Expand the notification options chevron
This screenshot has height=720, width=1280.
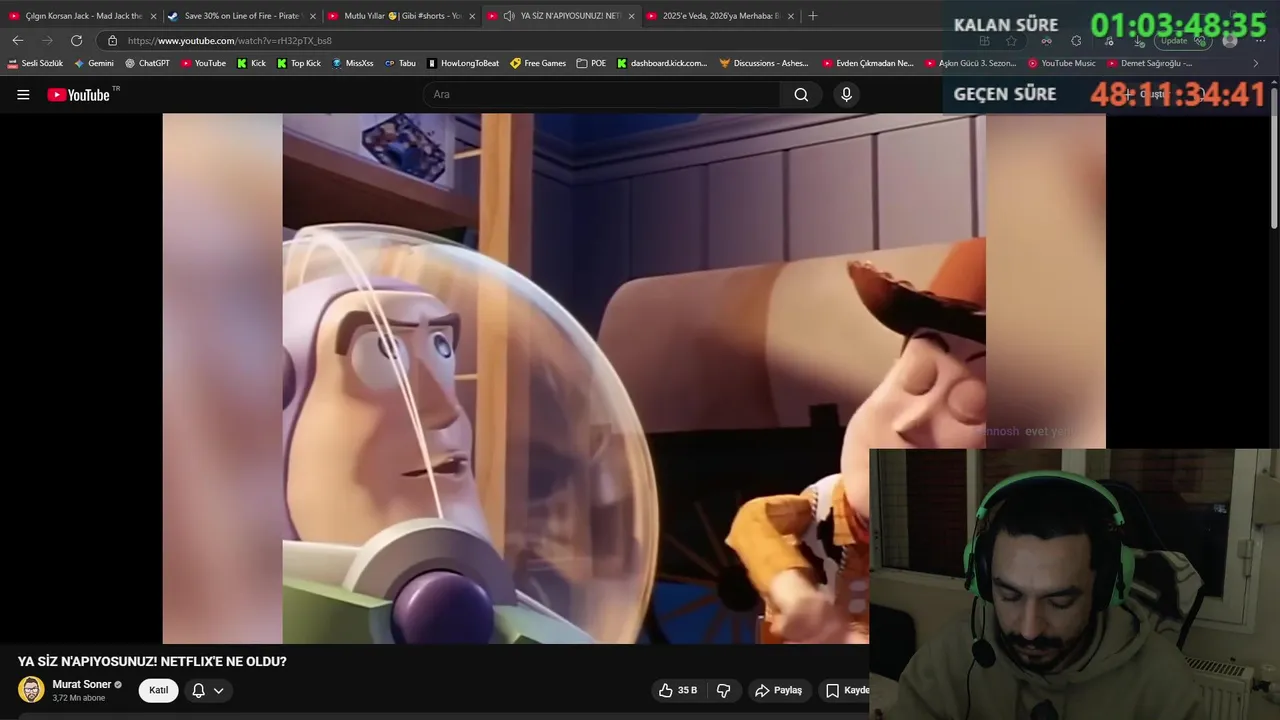pyautogui.click(x=219, y=690)
